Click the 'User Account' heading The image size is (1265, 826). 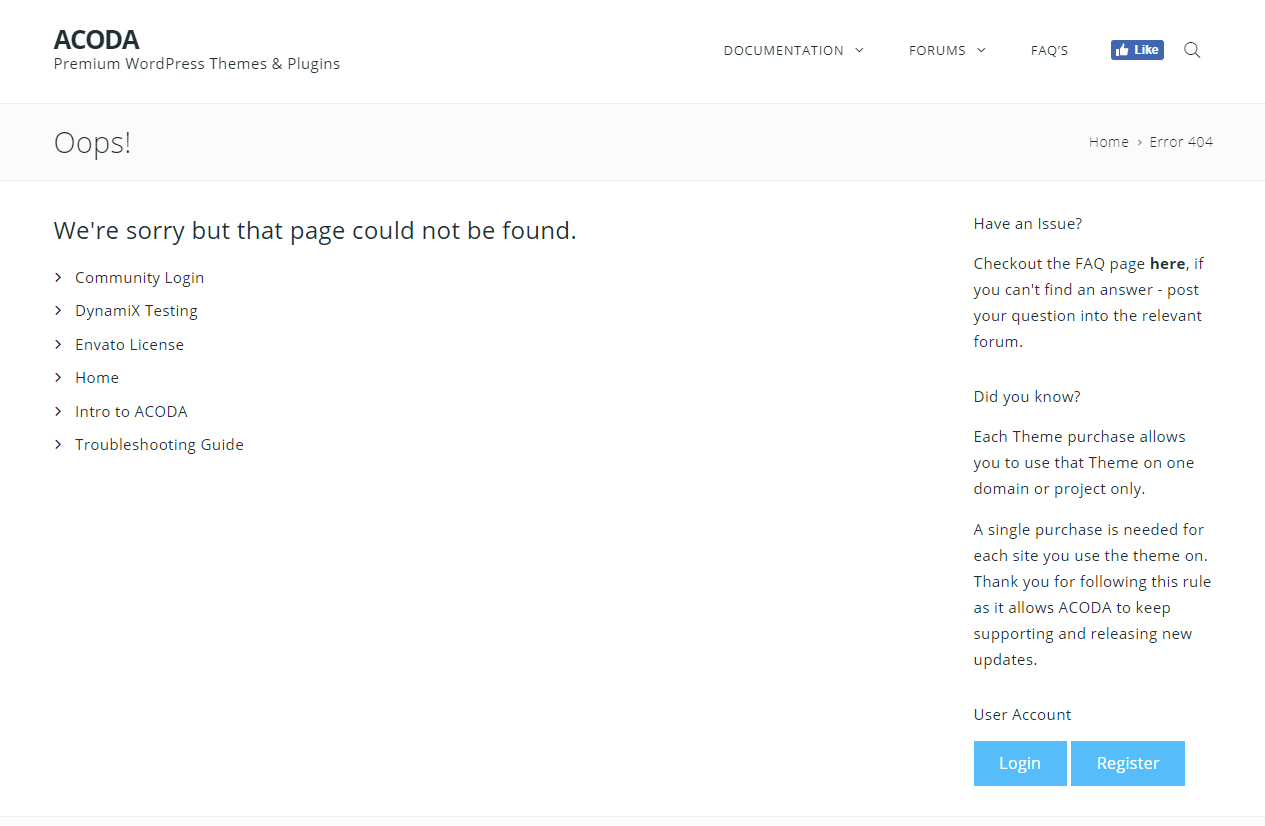click(1022, 715)
